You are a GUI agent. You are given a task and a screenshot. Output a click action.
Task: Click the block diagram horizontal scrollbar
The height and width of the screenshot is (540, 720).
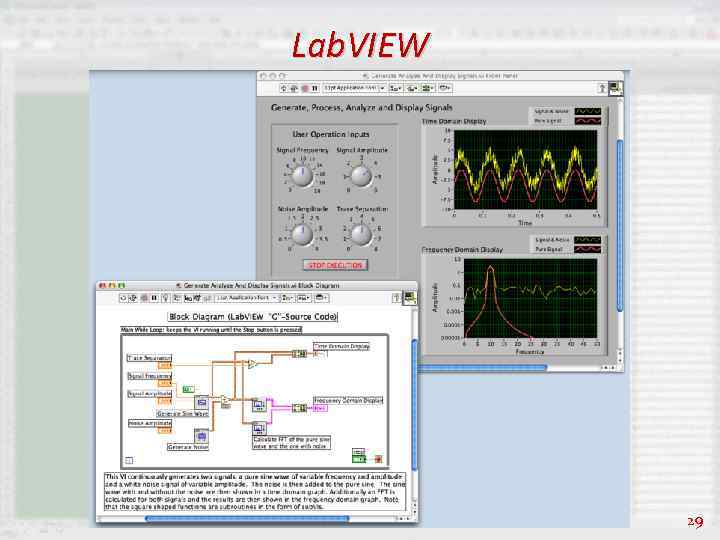pos(247,518)
